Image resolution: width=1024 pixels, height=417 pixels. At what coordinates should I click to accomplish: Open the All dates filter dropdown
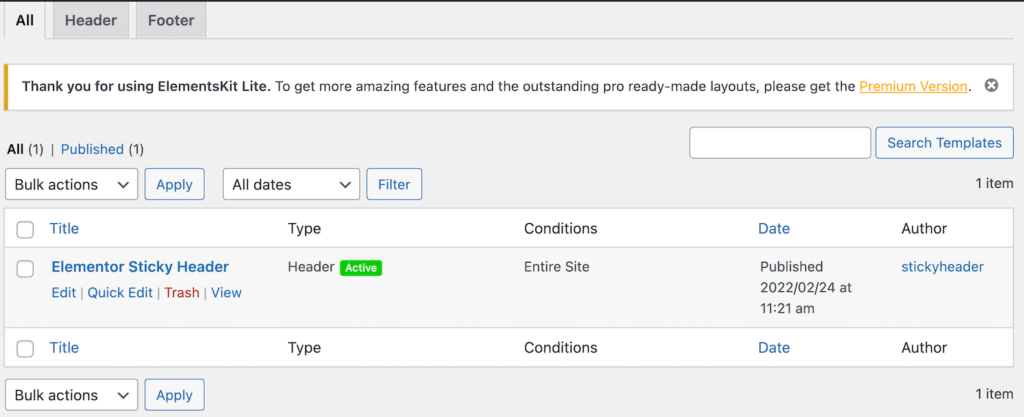click(291, 185)
